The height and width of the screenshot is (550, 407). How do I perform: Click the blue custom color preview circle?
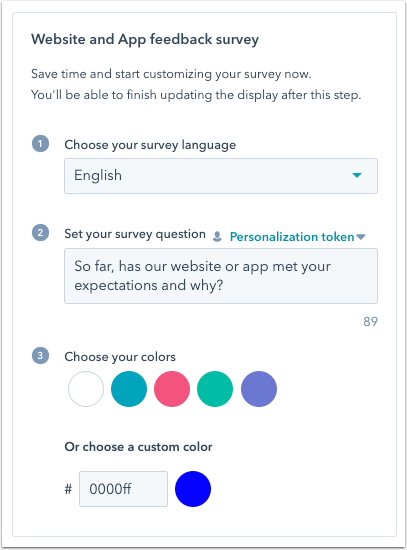[193, 489]
